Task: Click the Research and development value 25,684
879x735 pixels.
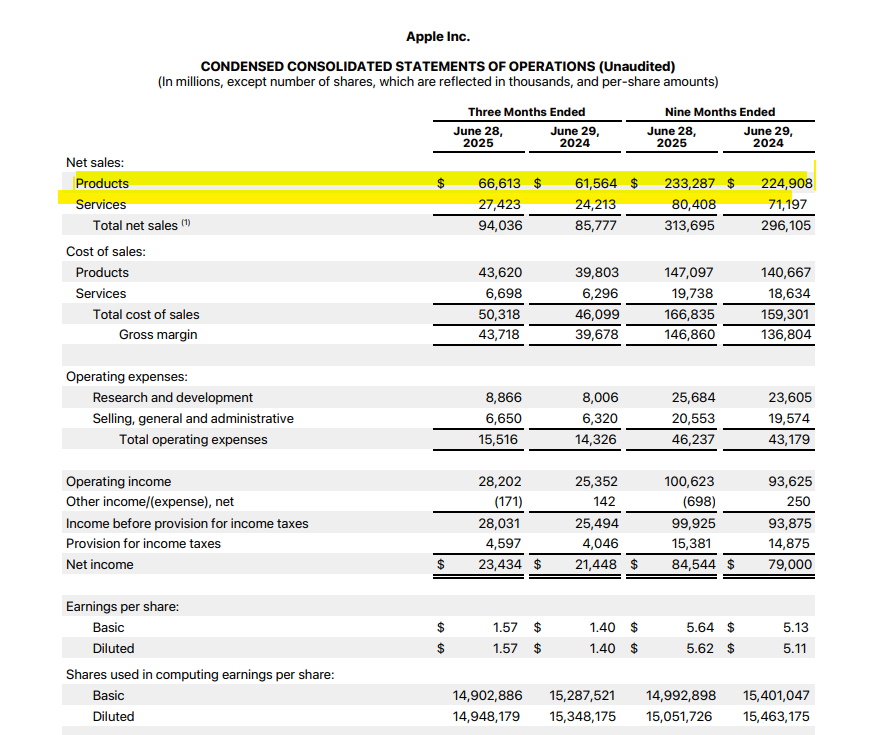Action: pyautogui.click(x=693, y=397)
